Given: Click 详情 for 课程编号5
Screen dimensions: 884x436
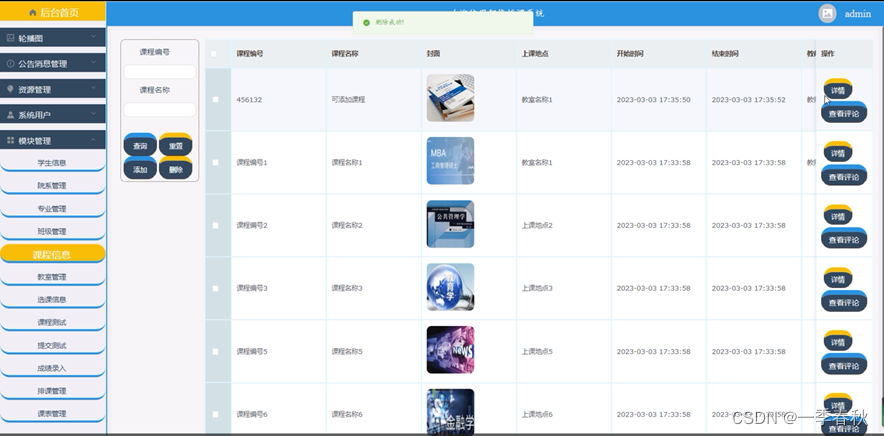Looking at the screenshot, I should point(838,341).
